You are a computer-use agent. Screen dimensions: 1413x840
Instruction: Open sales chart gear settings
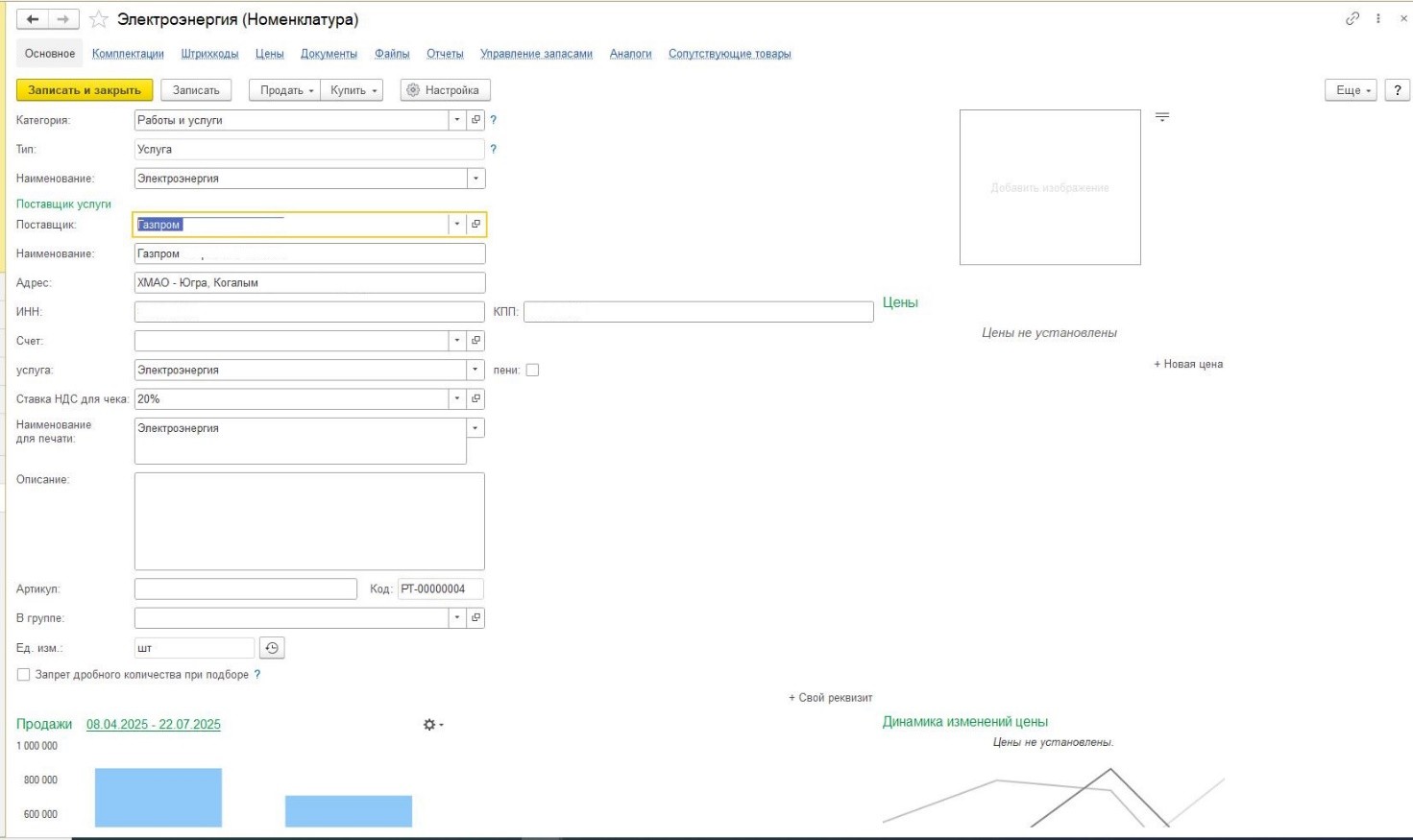pyautogui.click(x=432, y=725)
